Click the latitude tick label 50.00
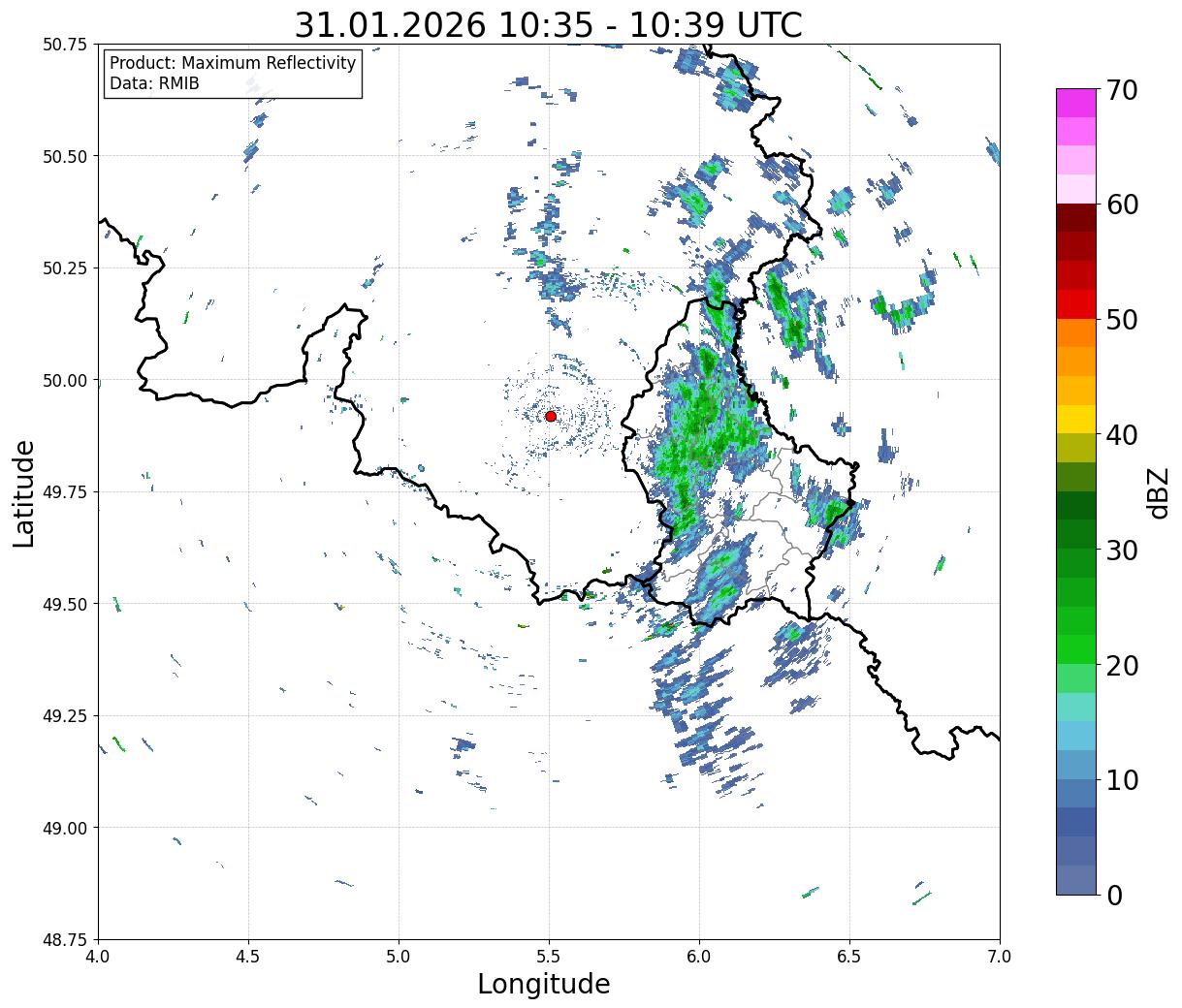Image resolution: width=1182 pixels, height=1008 pixels. (65, 380)
